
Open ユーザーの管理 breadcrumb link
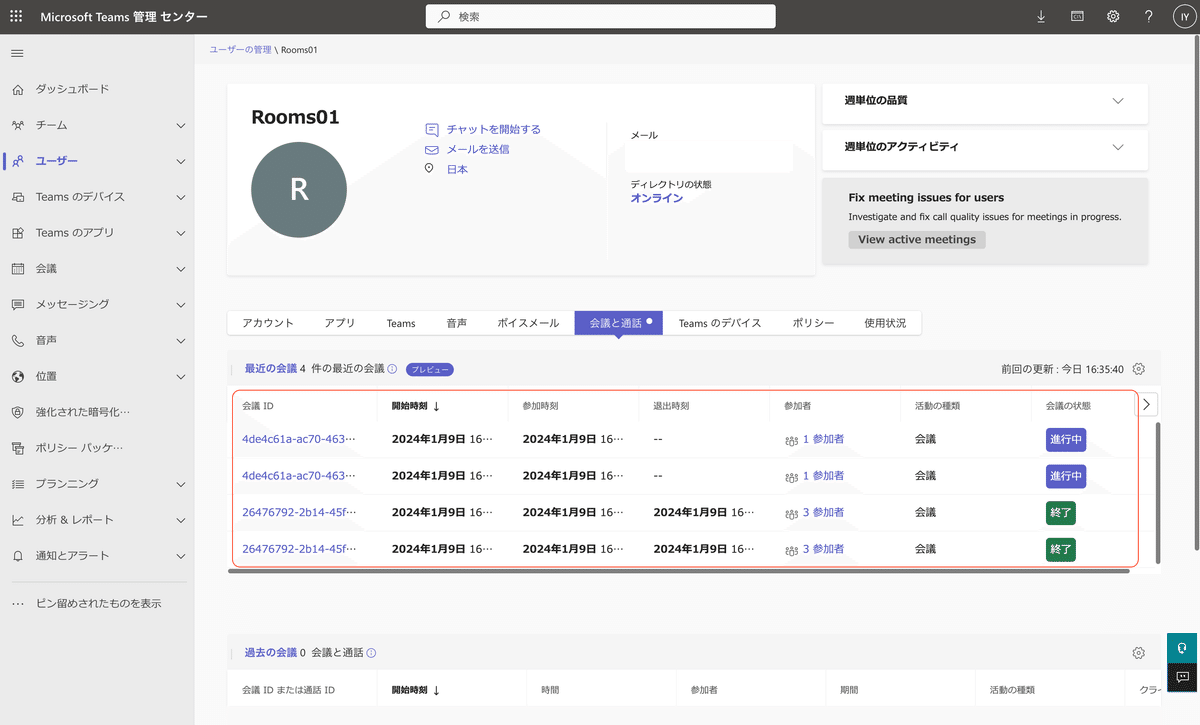pyautogui.click(x=240, y=49)
